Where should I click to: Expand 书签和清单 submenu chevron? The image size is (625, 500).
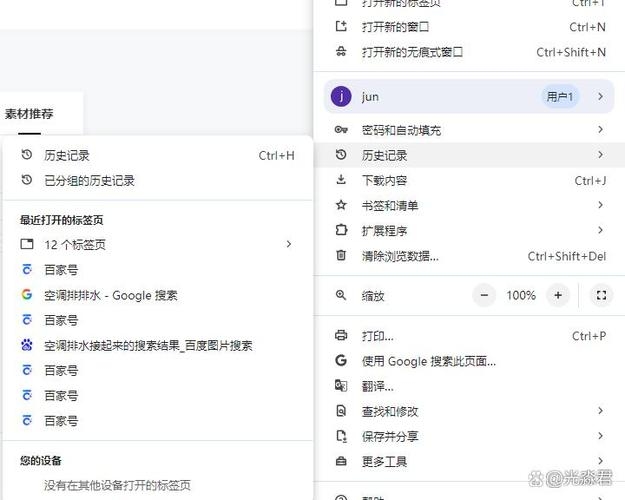point(600,205)
